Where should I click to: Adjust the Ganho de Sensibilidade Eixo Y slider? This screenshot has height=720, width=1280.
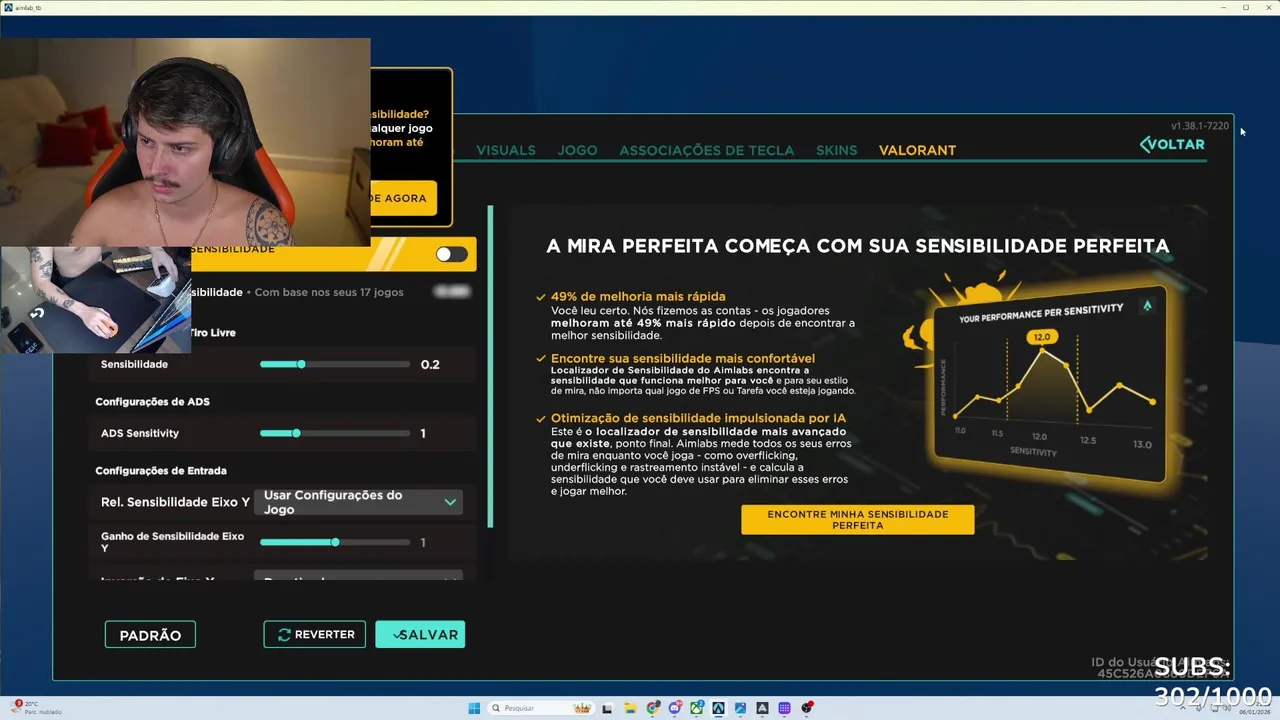335,542
